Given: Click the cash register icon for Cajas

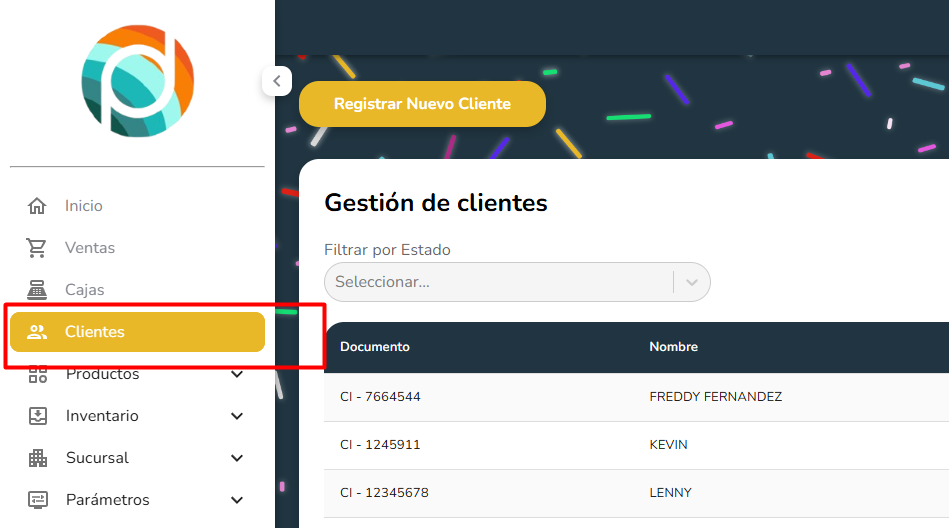Looking at the screenshot, I should pos(37,290).
